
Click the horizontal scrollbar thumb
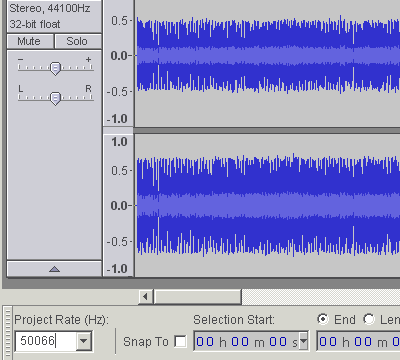point(197,296)
